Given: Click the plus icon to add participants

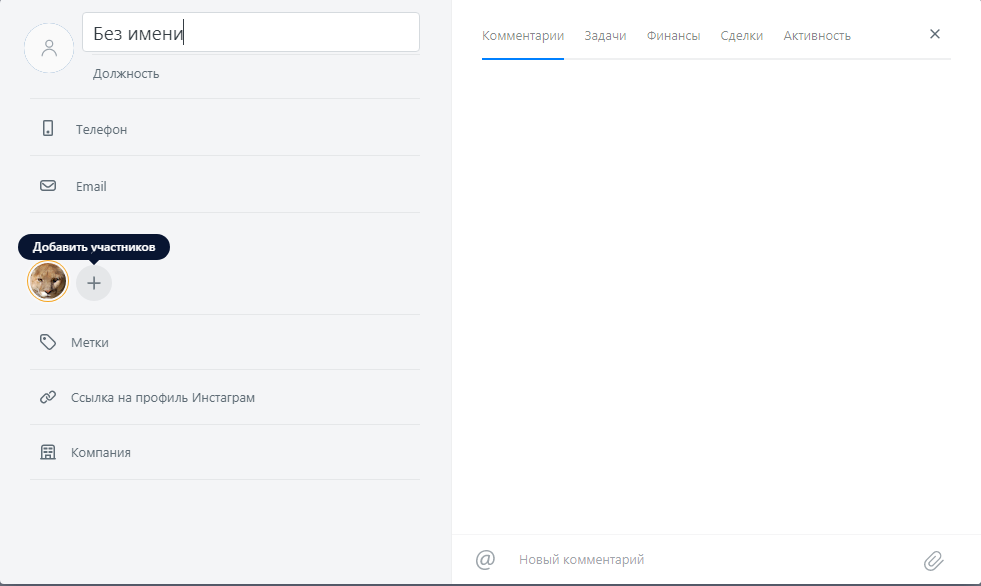Looking at the screenshot, I should 94,283.
